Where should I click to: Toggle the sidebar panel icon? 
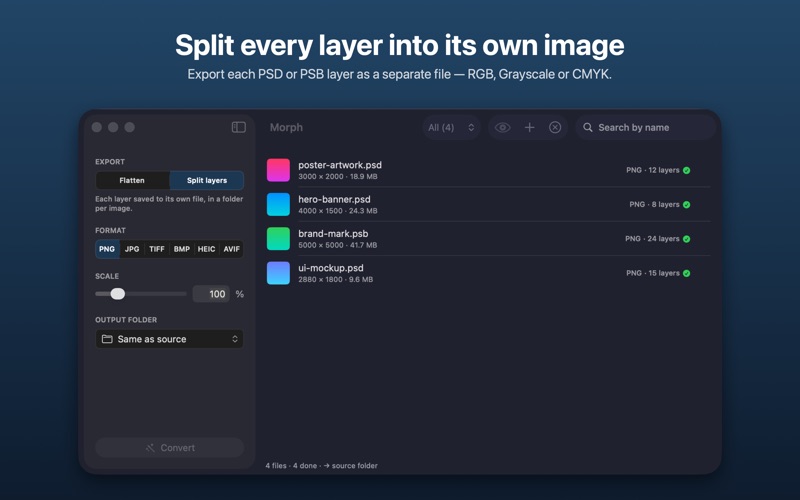(239, 127)
